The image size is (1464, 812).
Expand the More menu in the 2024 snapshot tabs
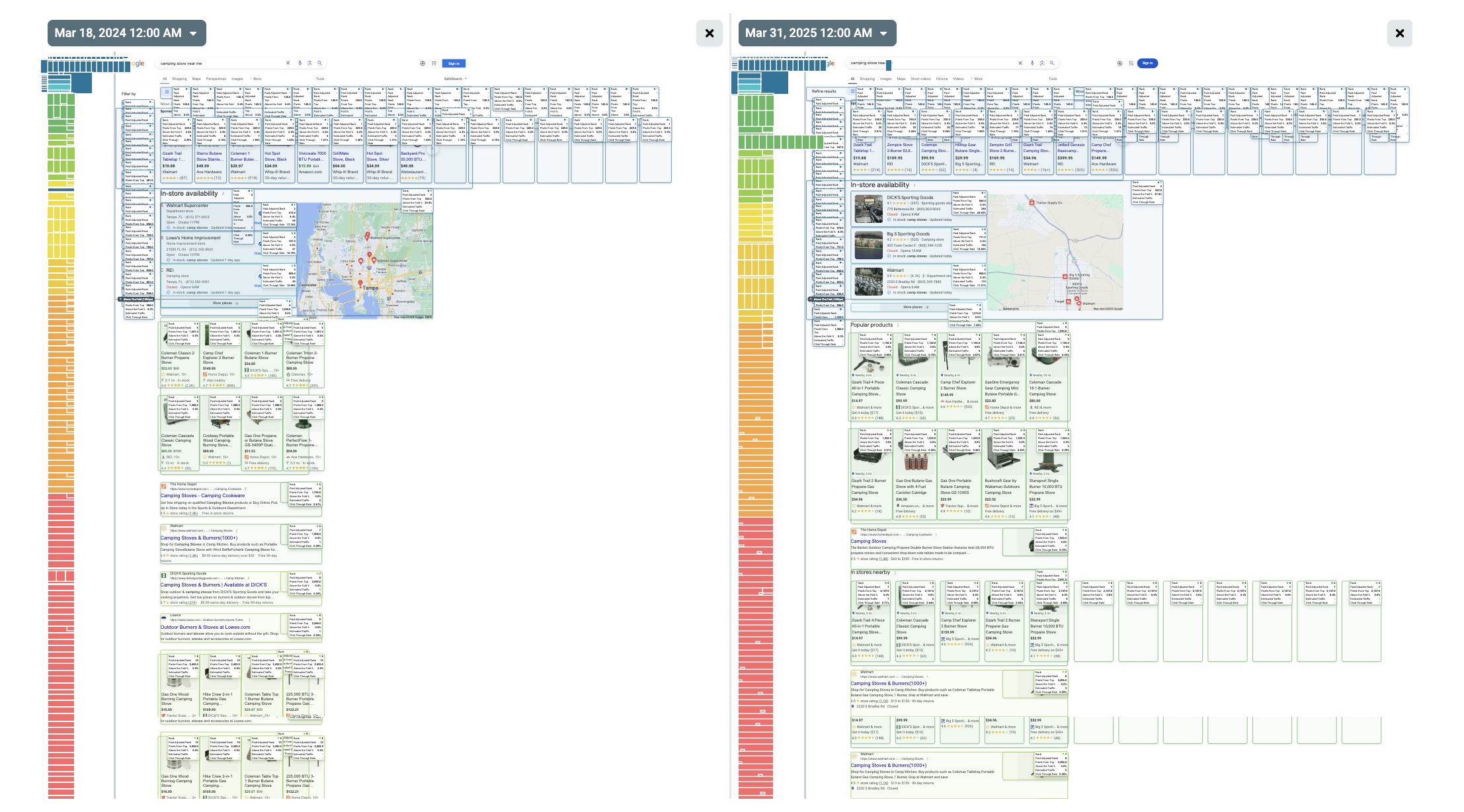[x=257, y=79]
